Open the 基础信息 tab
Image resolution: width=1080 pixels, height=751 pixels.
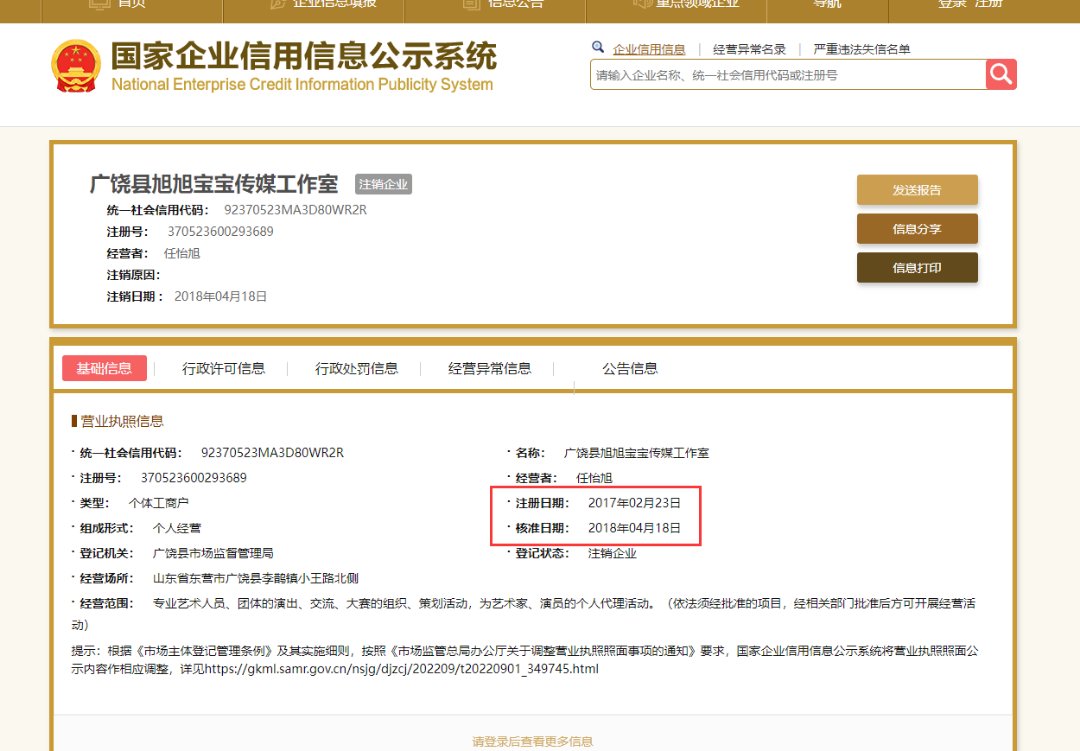coord(104,368)
